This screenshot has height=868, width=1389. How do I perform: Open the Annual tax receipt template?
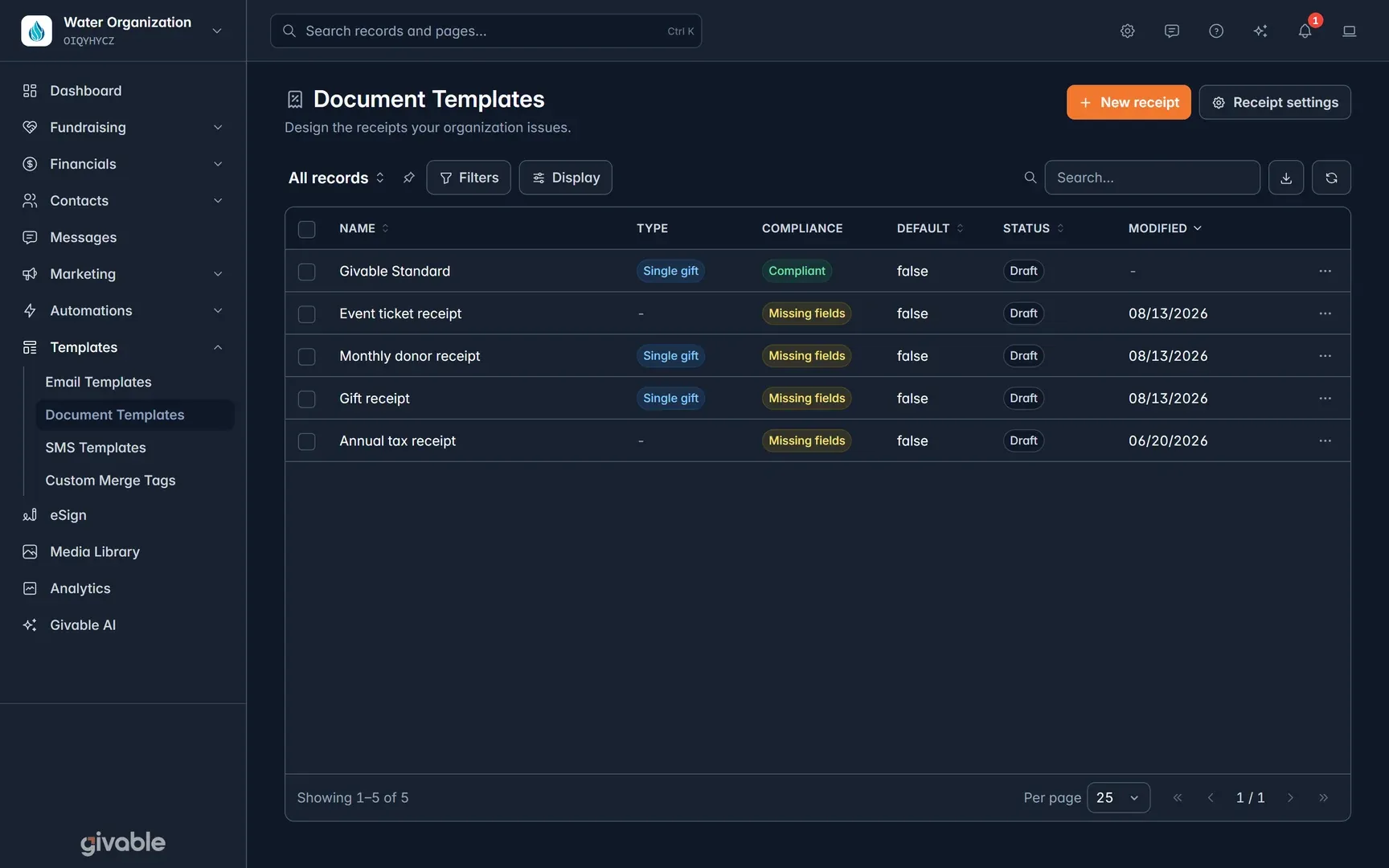point(397,441)
